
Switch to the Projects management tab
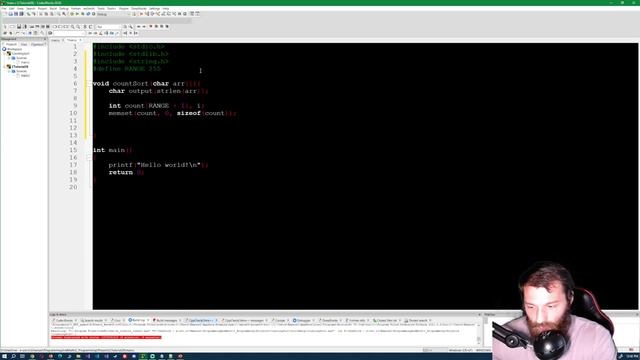click(11, 44)
